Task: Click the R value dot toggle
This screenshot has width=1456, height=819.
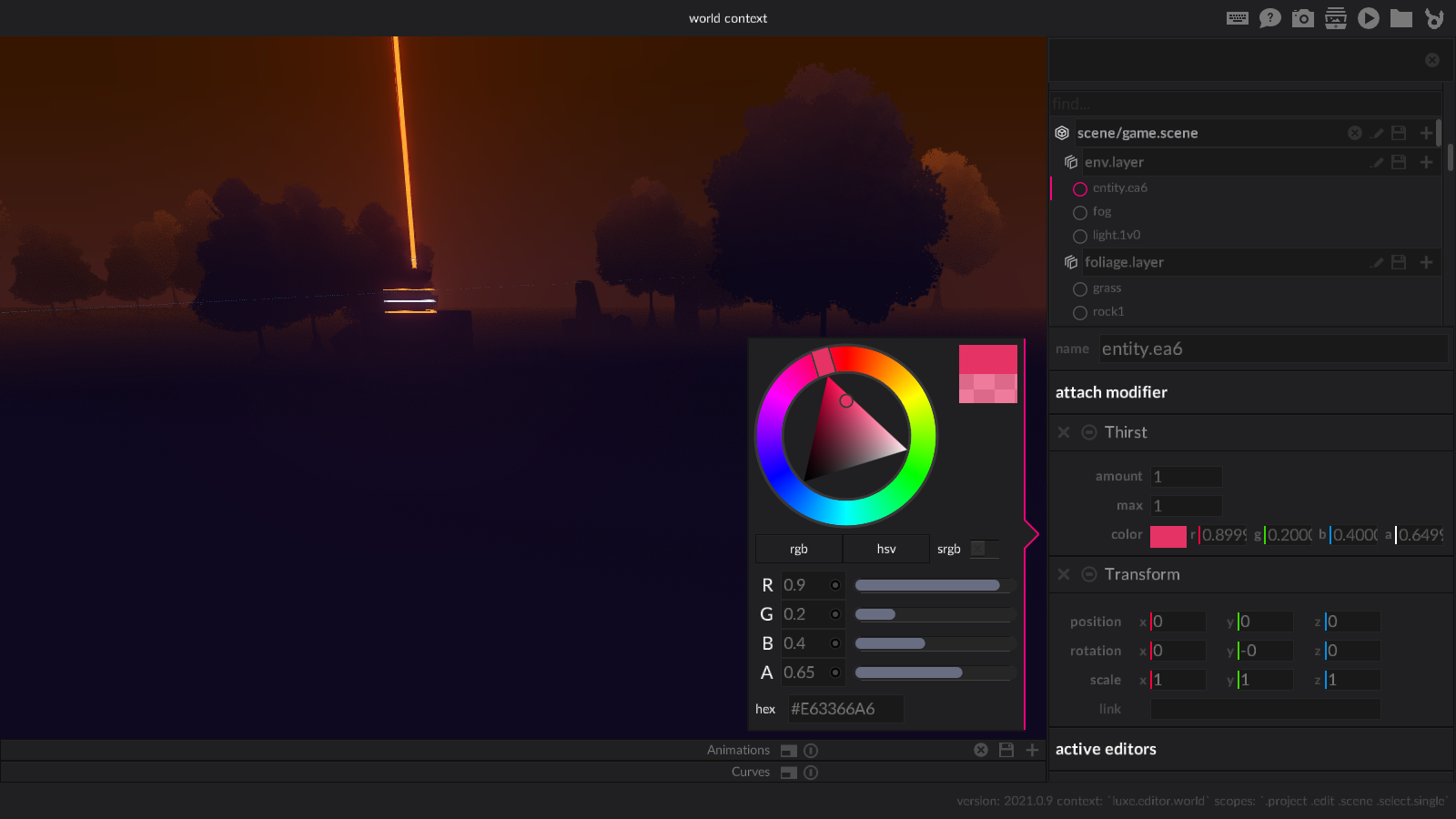Action: pos(835,585)
